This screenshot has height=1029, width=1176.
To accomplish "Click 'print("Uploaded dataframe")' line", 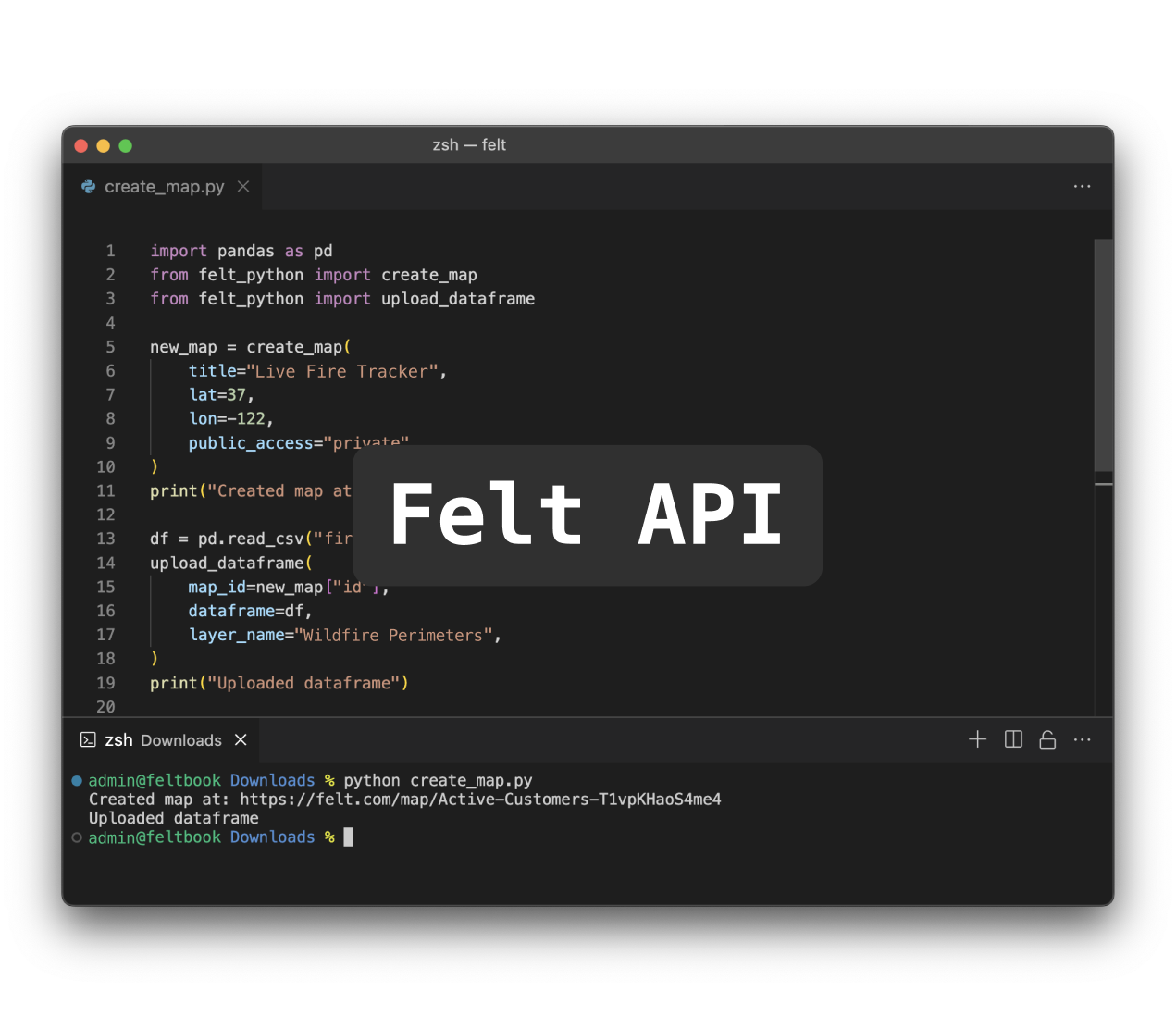I will click(279, 683).
